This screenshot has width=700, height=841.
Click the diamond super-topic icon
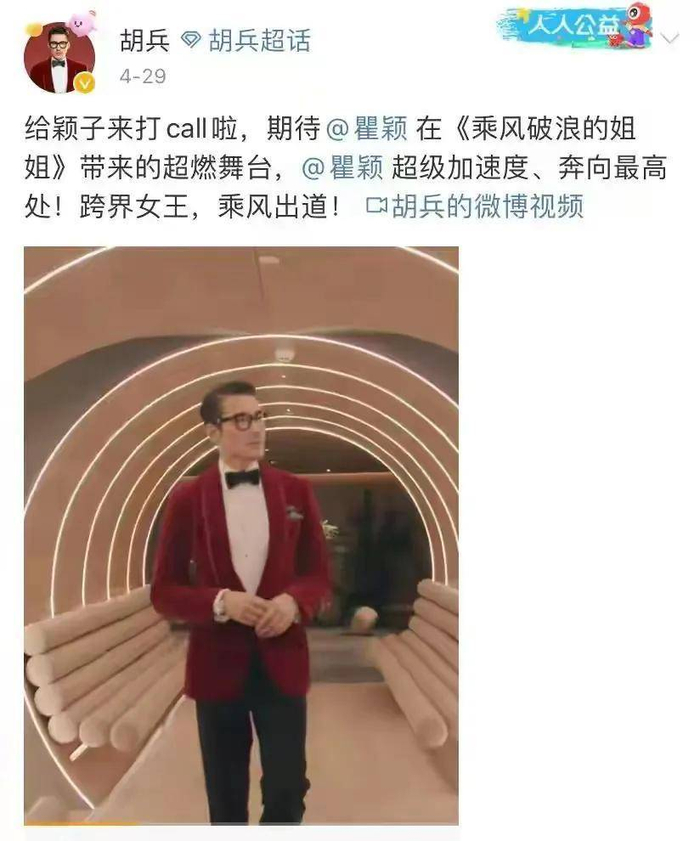(190, 40)
